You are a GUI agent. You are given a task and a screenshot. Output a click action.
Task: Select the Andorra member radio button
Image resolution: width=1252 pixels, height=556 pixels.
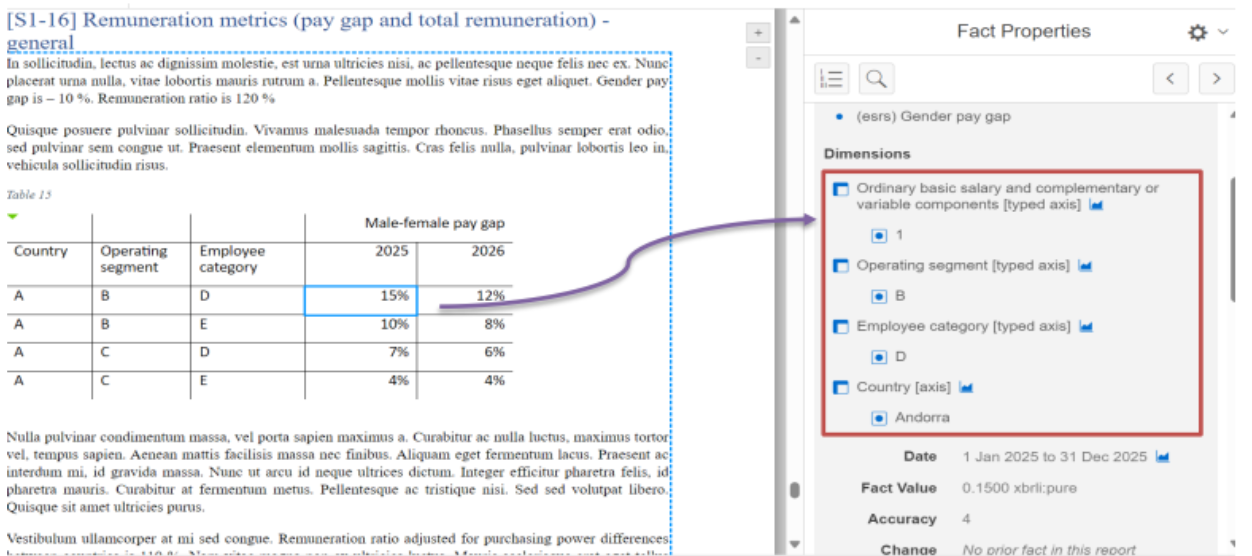tap(879, 418)
